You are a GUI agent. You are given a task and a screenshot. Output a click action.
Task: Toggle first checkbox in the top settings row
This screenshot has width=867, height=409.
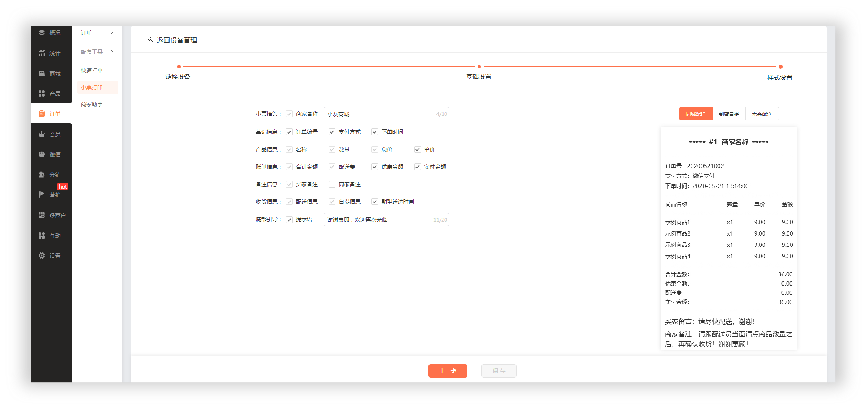[x=289, y=115]
